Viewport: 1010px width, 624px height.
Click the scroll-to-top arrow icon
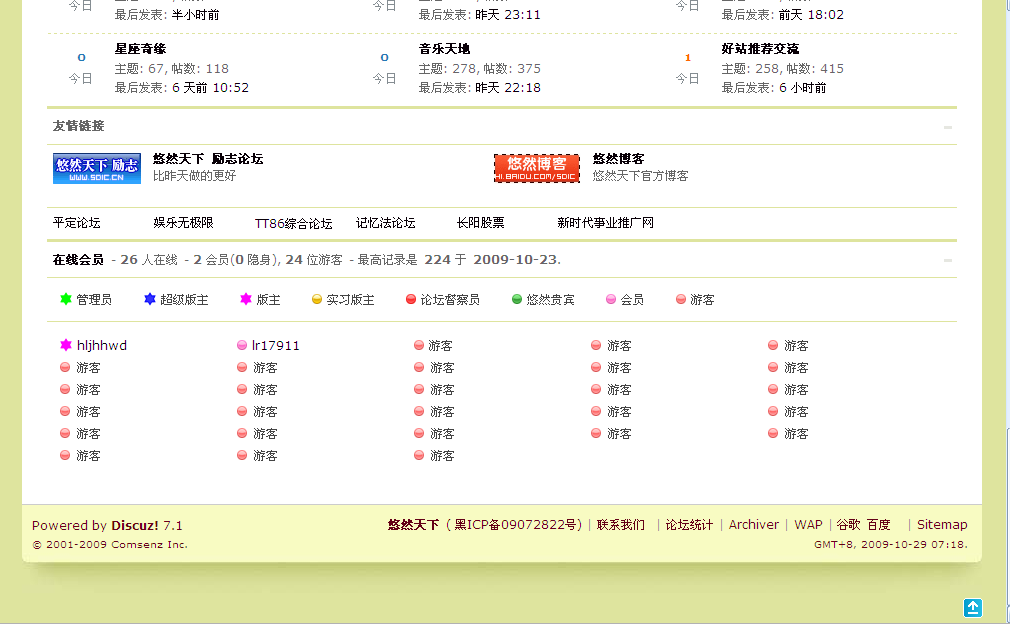coord(973,607)
